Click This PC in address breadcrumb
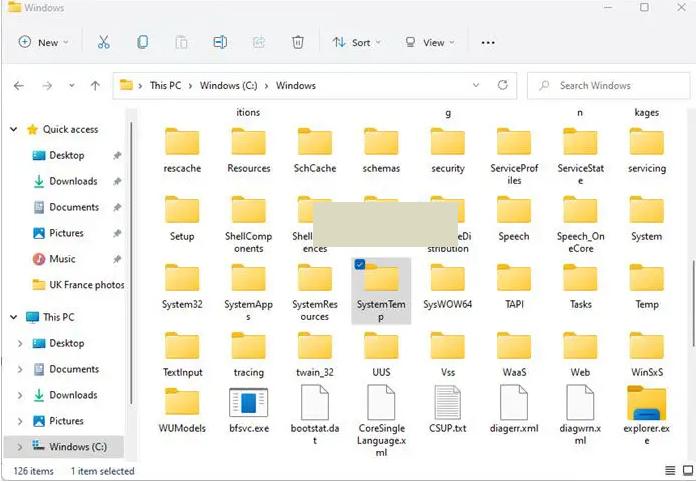 tap(165, 85)
